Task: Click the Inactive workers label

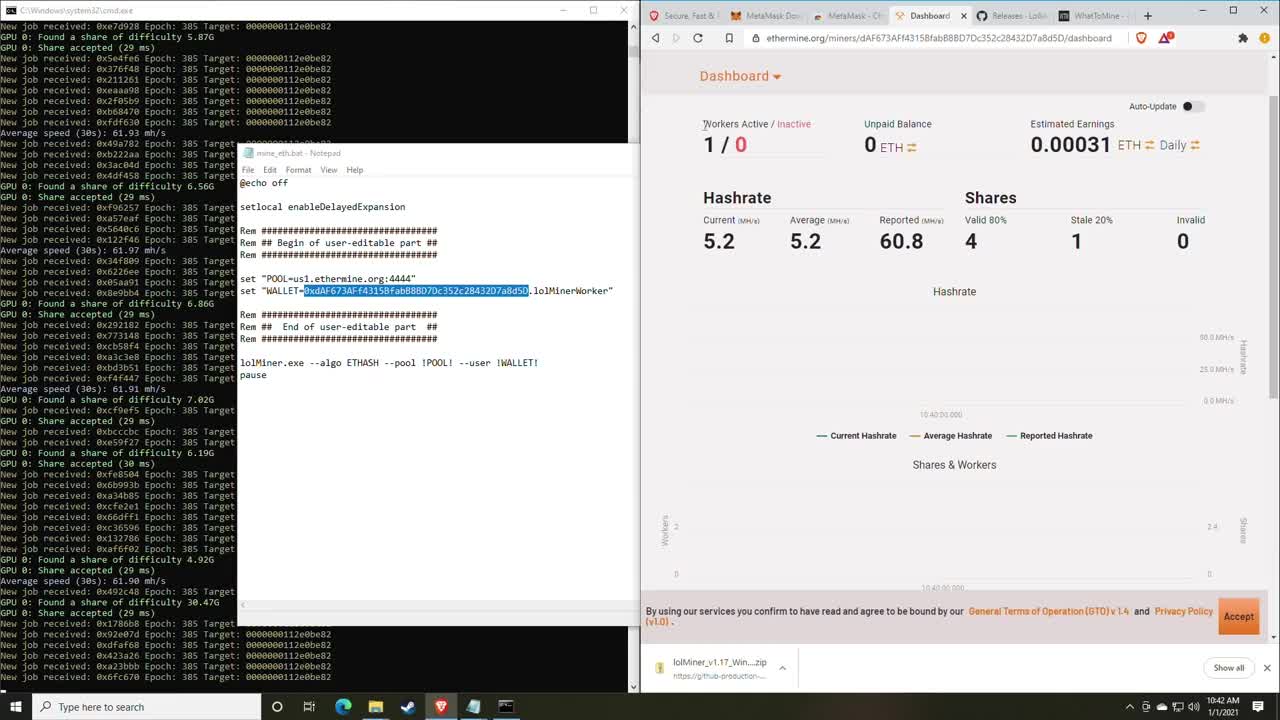Action: 794,124
